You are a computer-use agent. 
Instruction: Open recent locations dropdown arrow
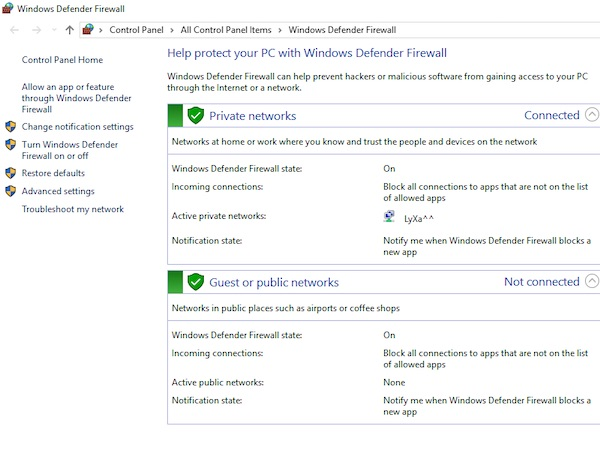click(x=54, y=30)
